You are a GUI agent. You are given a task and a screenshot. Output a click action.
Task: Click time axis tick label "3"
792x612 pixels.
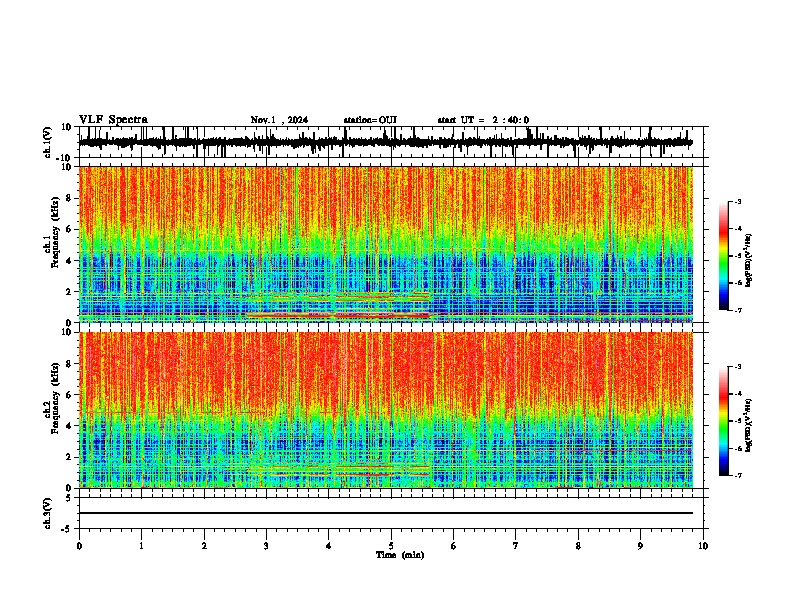[266, 546]
